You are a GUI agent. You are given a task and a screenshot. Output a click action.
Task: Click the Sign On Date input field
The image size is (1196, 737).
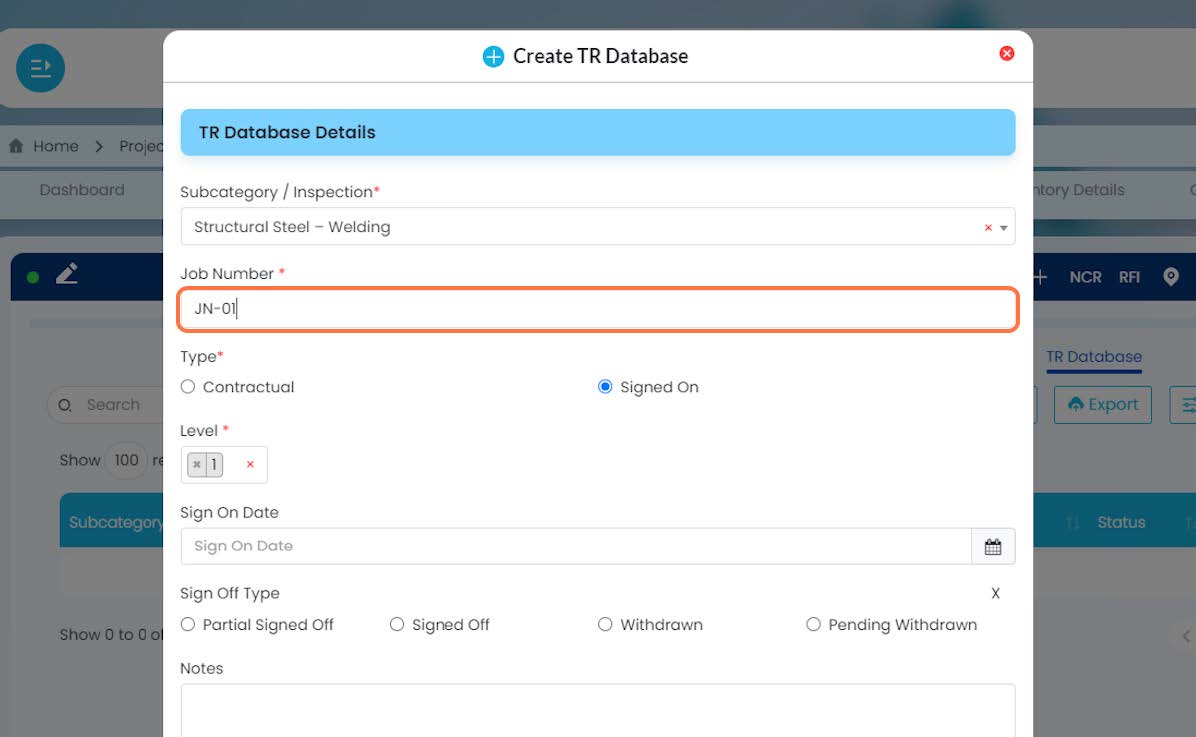pos(576,546)
